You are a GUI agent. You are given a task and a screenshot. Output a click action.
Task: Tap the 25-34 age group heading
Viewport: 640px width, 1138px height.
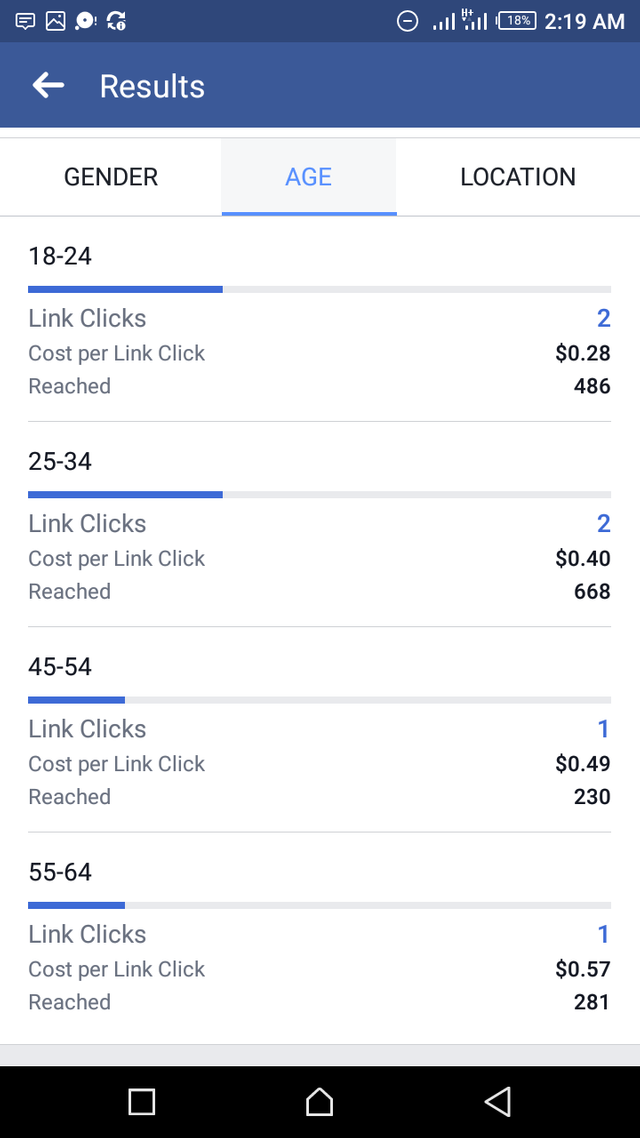tap(60, 461)
